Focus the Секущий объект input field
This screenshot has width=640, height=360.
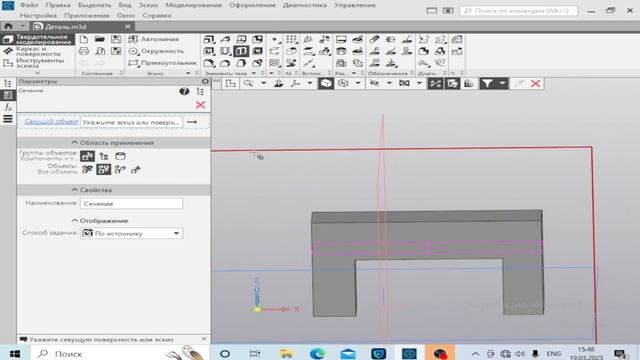tap(131, 122)
